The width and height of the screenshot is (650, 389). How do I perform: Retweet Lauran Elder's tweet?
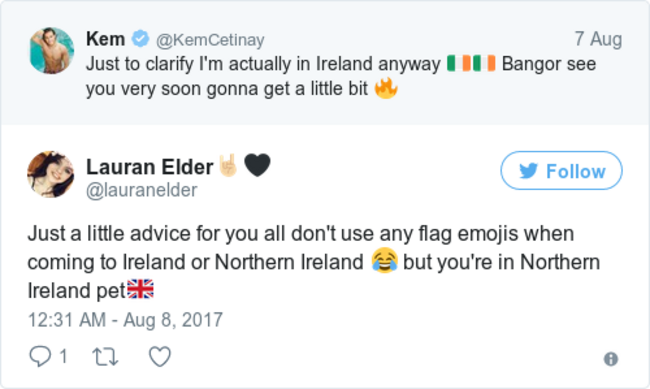(x=105, y=357)
